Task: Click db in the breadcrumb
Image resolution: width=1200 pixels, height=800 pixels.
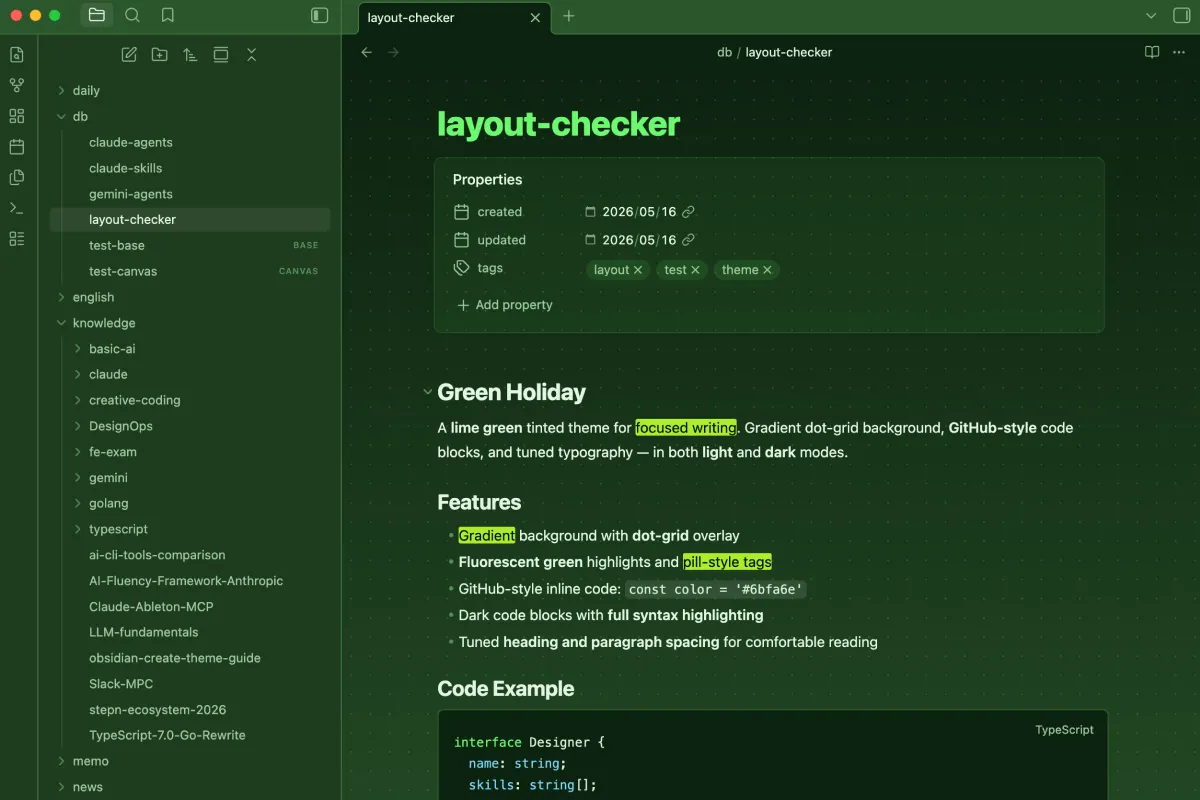Action: pyautogui.click(x=724, y=52)
